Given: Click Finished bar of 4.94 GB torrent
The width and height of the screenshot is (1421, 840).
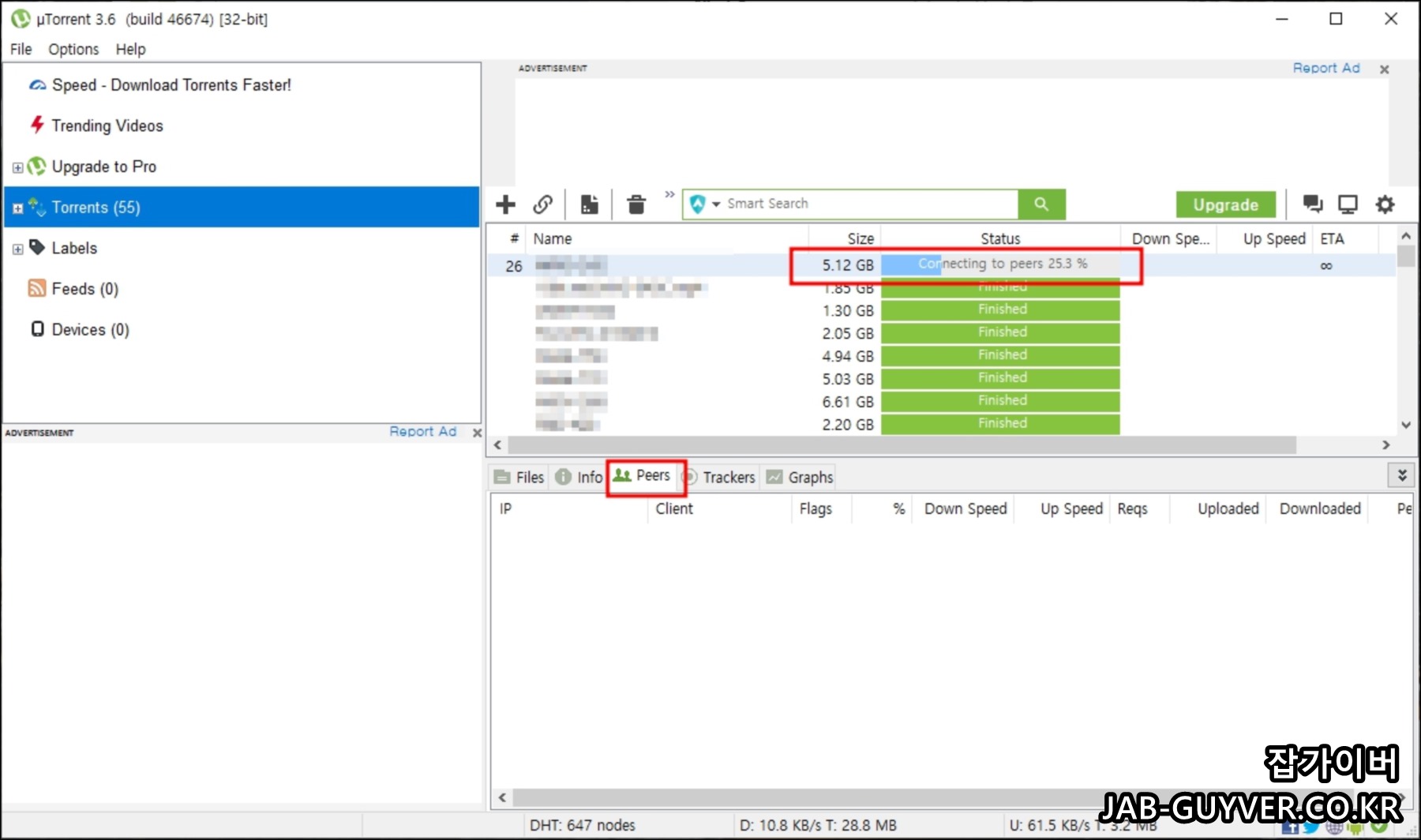Looking at the screenshot, I should [x=1000, y=356].
